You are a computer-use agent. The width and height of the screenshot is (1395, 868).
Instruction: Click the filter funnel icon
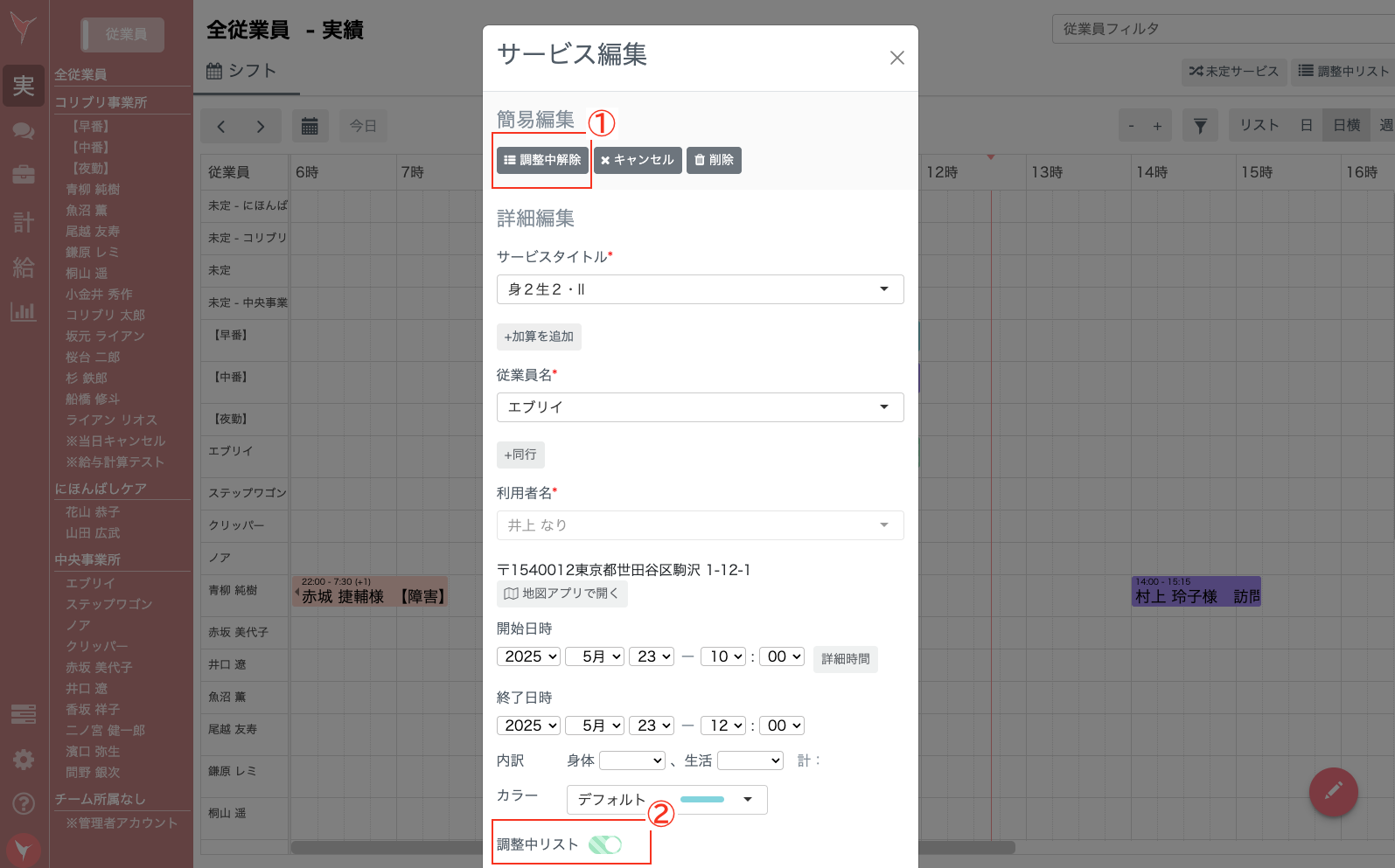[x=1200, y=126]
